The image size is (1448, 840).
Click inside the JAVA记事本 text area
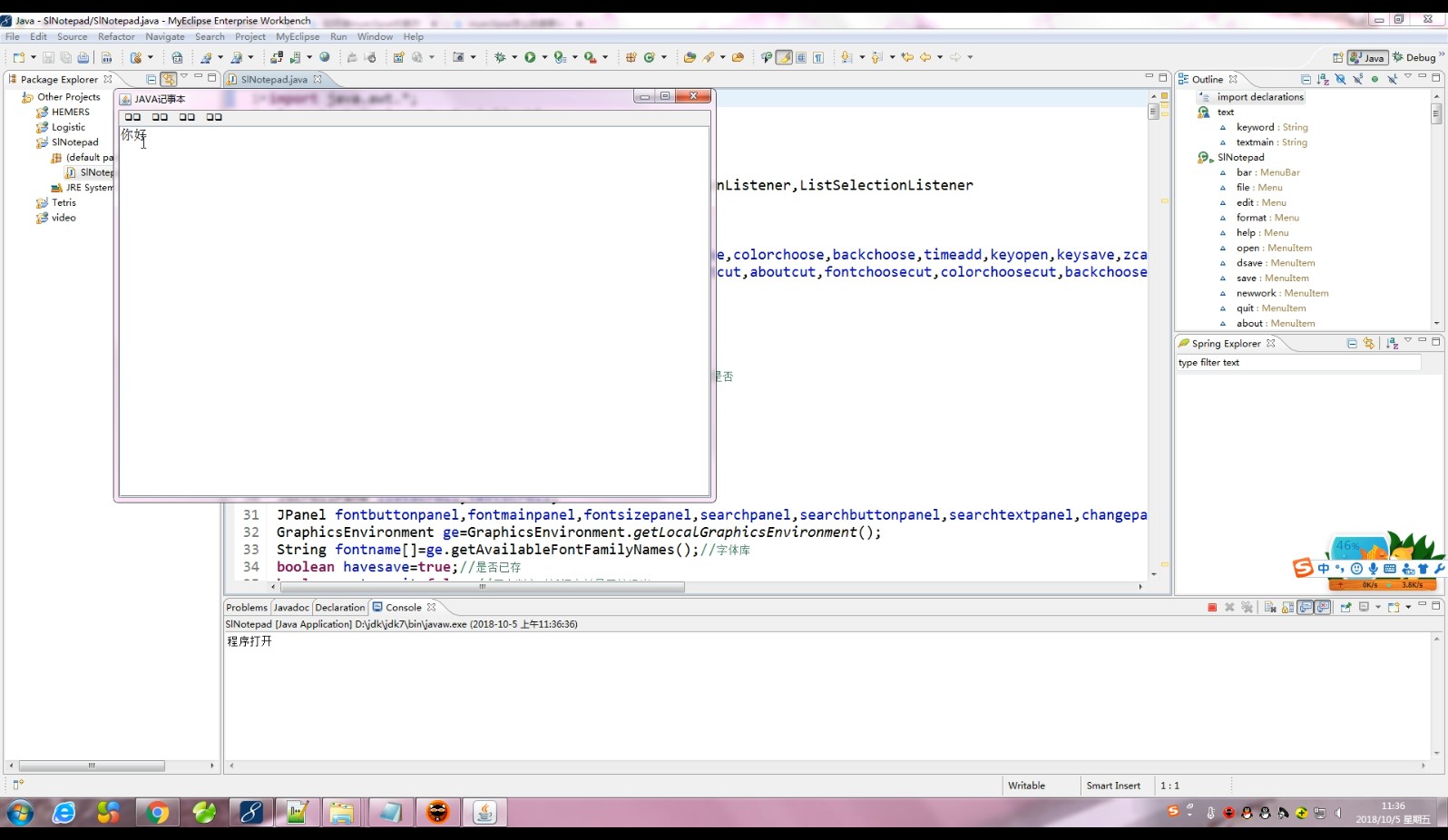click(414, 310)
